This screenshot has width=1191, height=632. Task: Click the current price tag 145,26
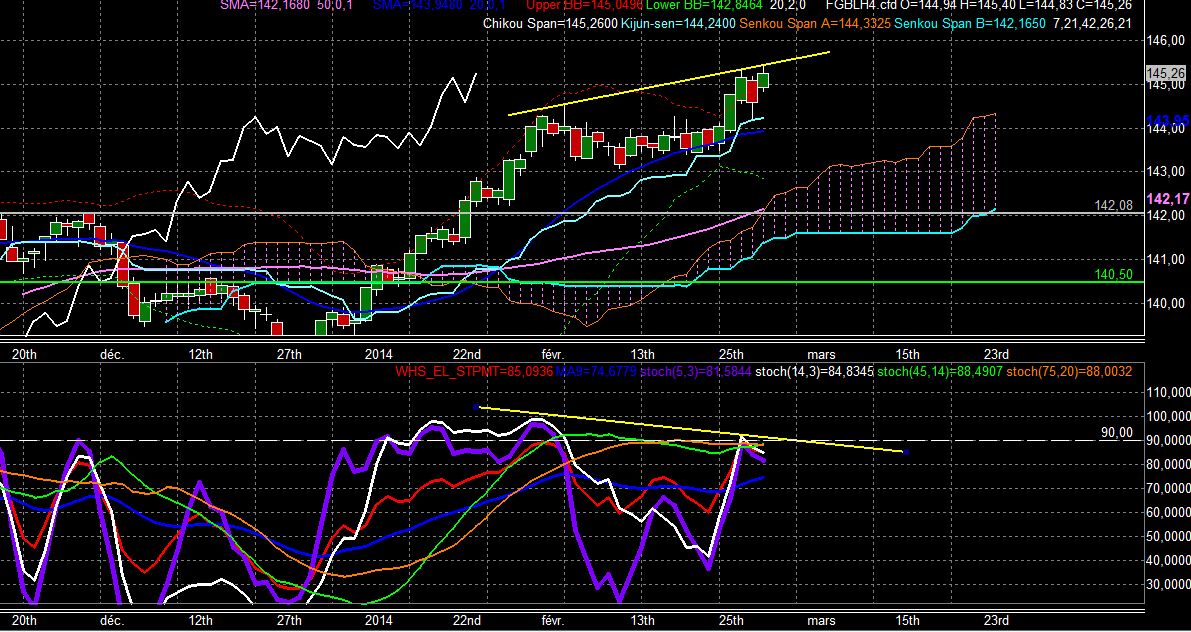pyautogui.click(x=1167, y=74)
